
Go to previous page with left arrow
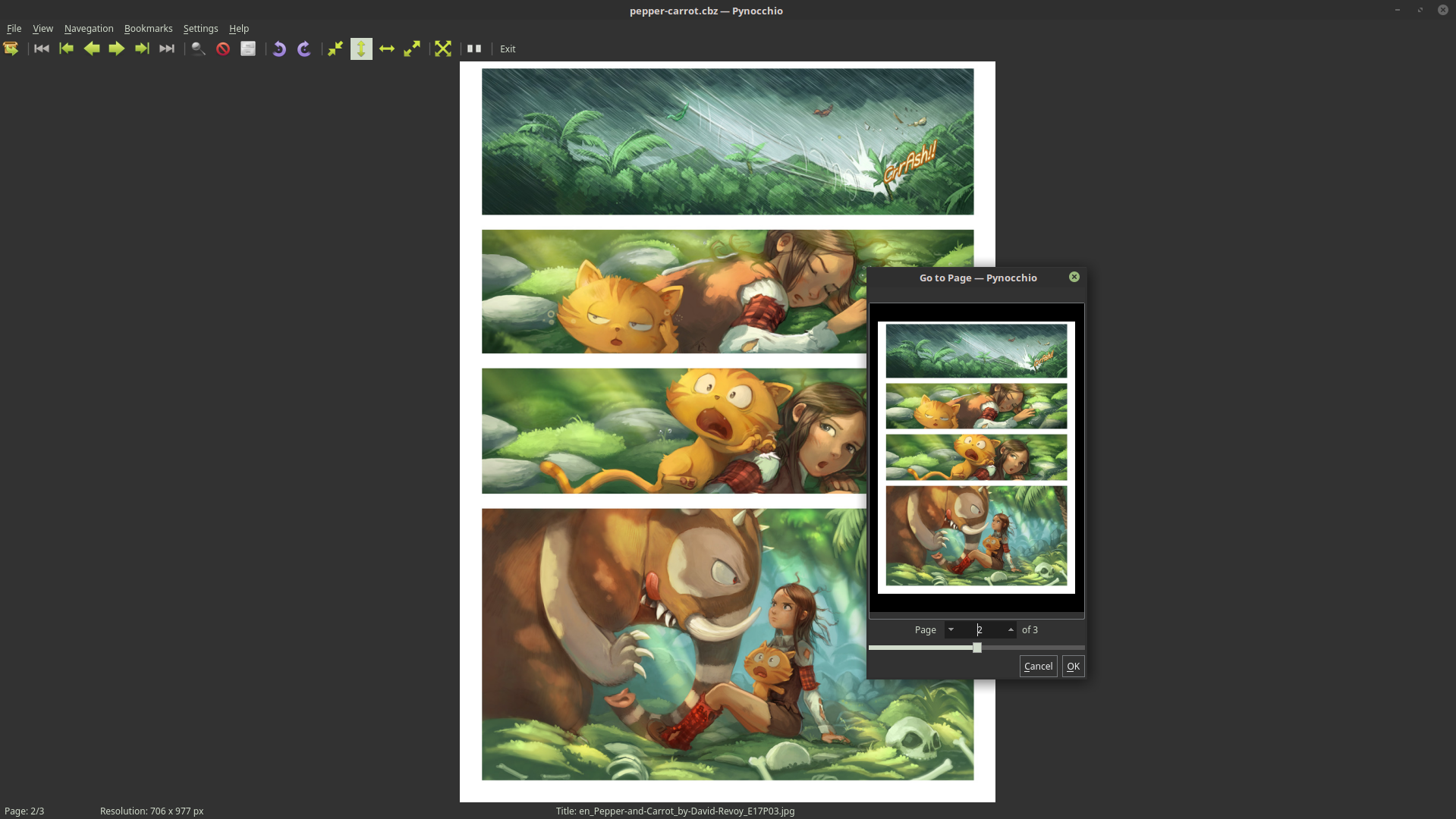92,49
